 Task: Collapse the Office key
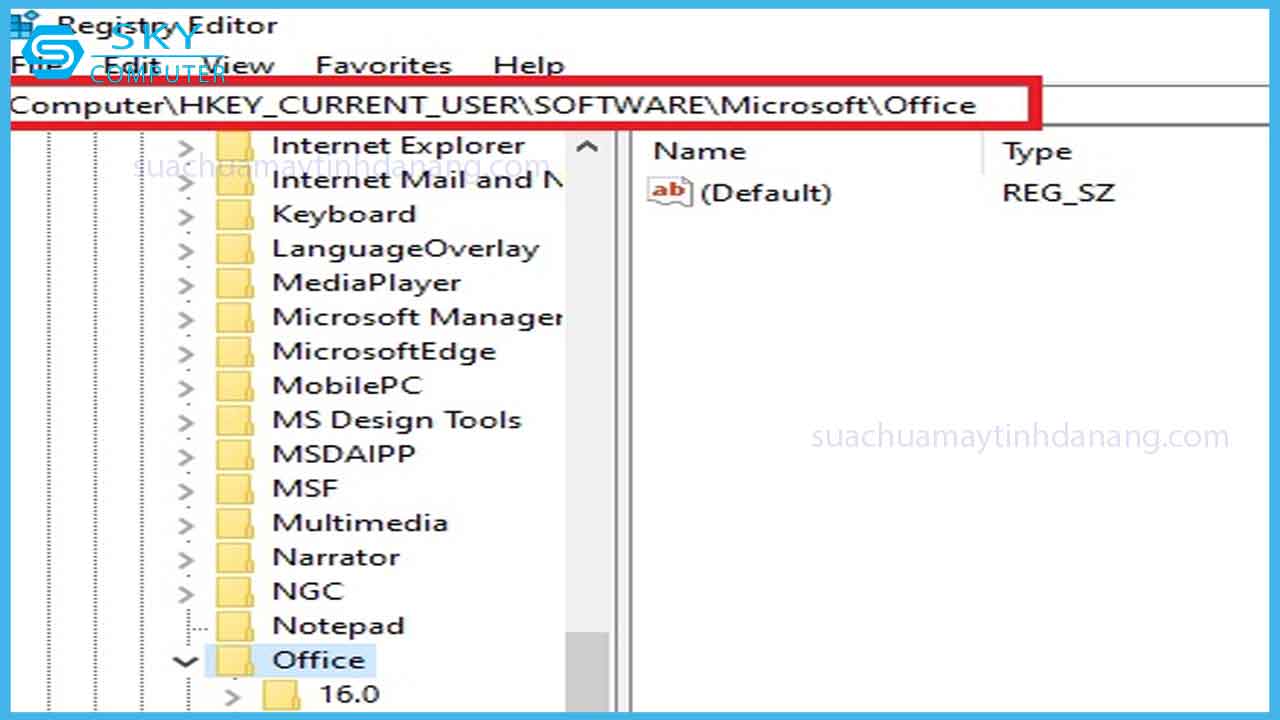(x=185, y=661)
